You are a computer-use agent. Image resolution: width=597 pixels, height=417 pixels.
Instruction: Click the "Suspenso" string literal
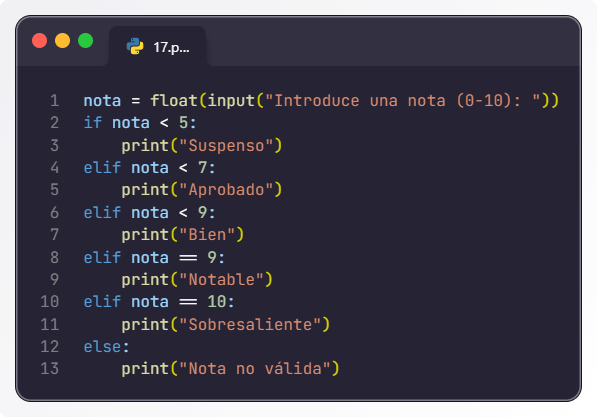(x=226, y=146)
